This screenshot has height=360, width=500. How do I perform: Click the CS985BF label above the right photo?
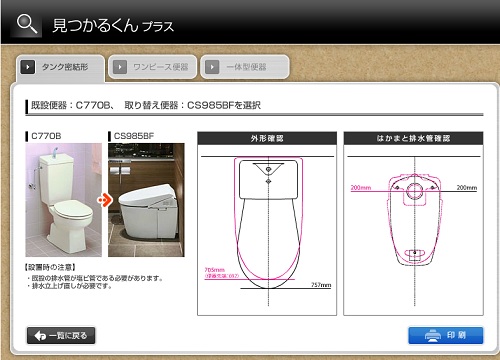tap(134, 136)
